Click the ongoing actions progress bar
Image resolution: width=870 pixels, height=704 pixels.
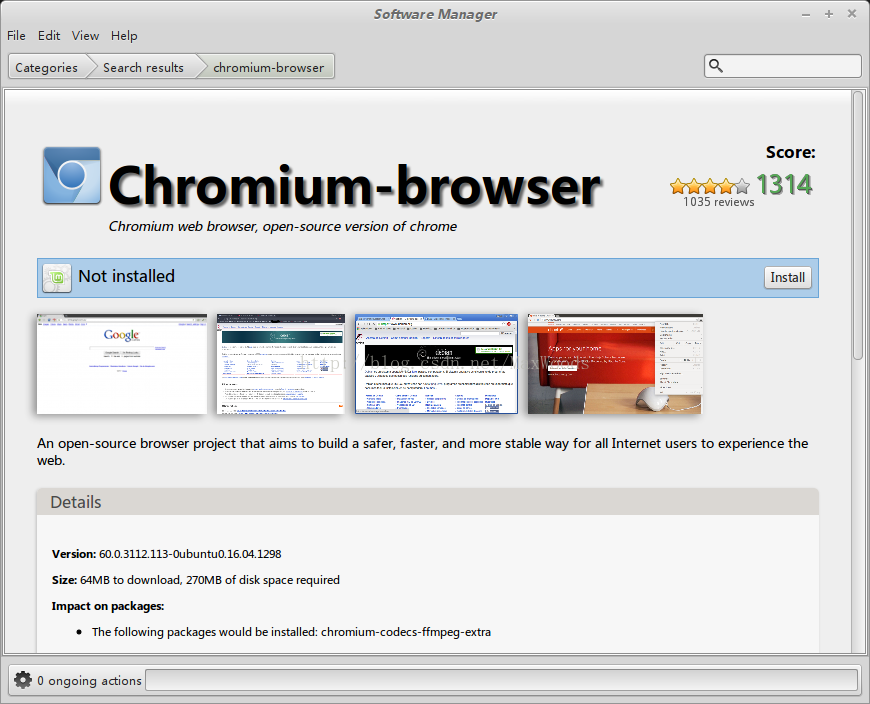pyautogui.click(x=502, y=680)
